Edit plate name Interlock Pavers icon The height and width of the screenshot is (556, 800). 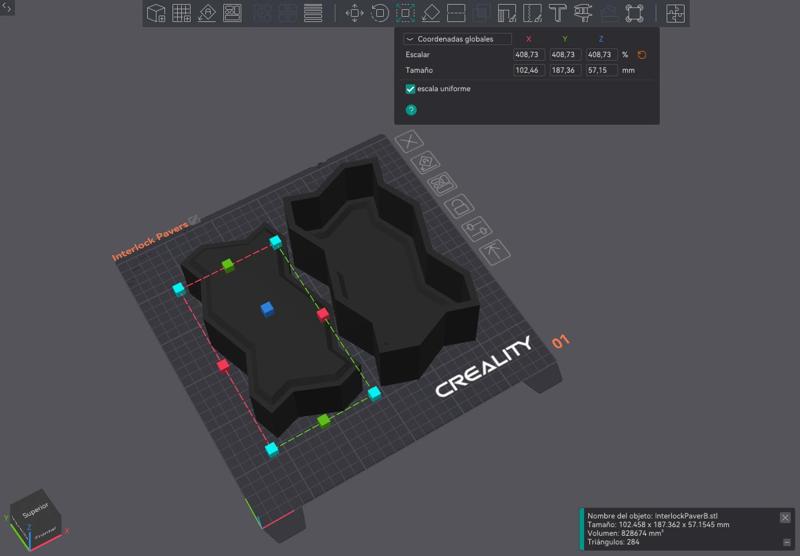click(194, 220)
